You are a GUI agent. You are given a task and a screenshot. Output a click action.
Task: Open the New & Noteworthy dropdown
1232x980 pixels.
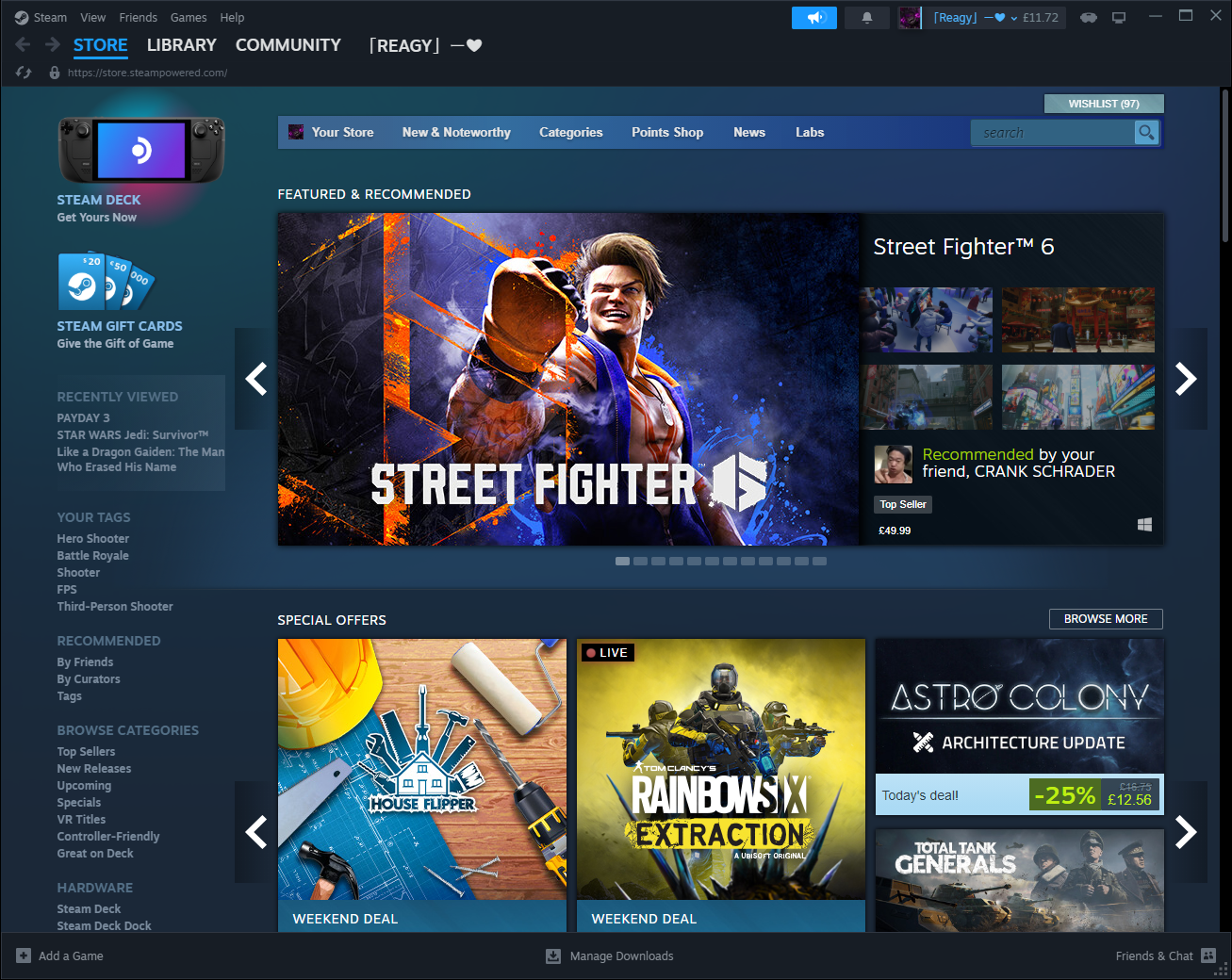pos(456,132)
